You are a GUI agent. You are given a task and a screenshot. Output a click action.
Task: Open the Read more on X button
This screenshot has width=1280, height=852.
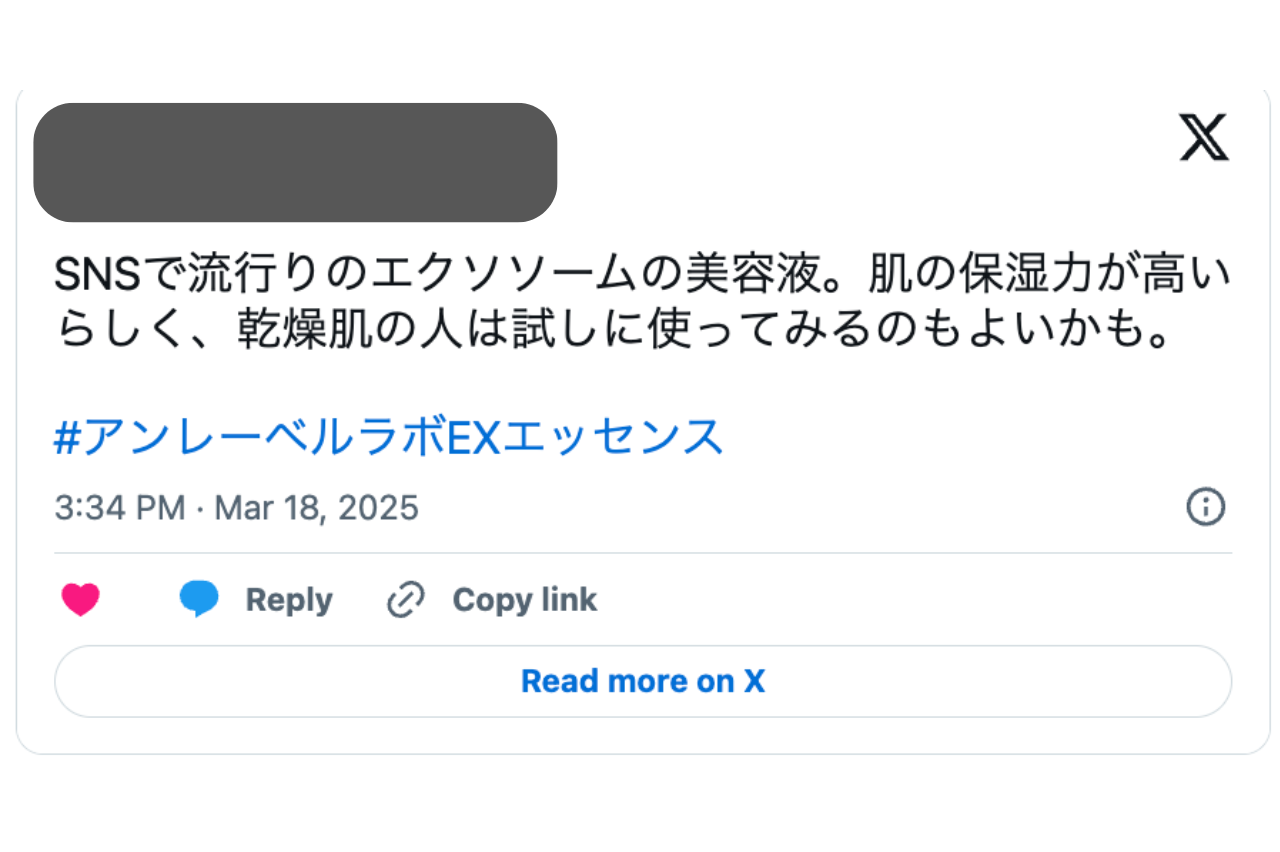pyautogui.click(x=643, y=681)
